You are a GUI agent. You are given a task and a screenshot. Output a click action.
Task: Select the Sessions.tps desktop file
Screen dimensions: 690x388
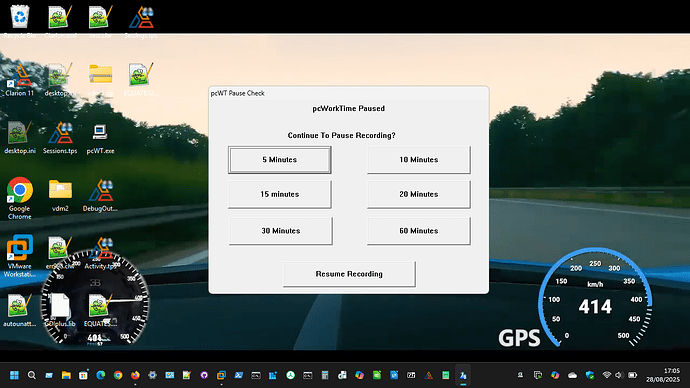[60, 138]
